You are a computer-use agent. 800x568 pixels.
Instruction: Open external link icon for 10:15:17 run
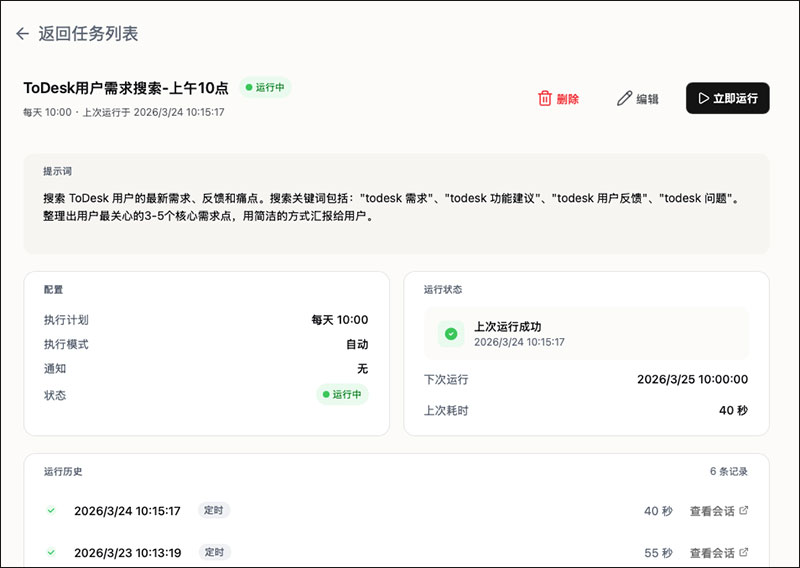pyautogui.click(x=743, y=511)
